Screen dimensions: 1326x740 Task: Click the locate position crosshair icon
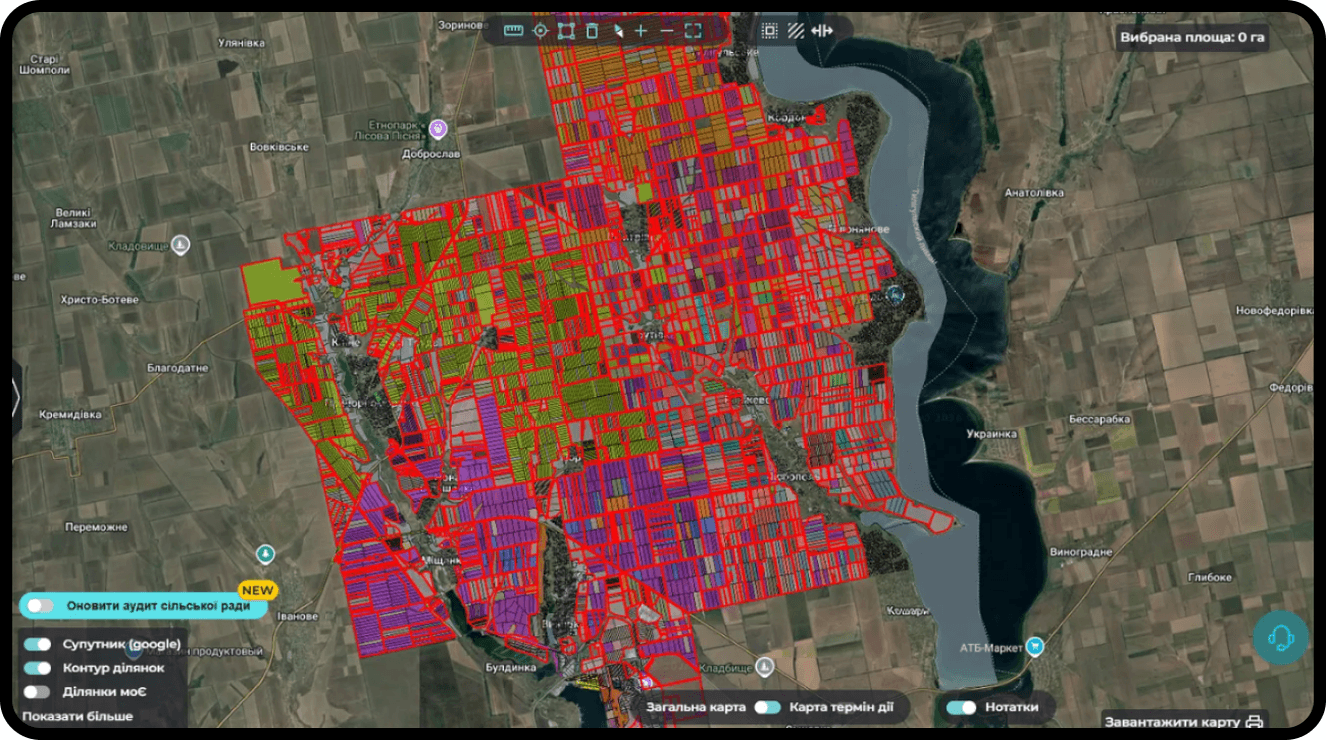tap(540, 30)
